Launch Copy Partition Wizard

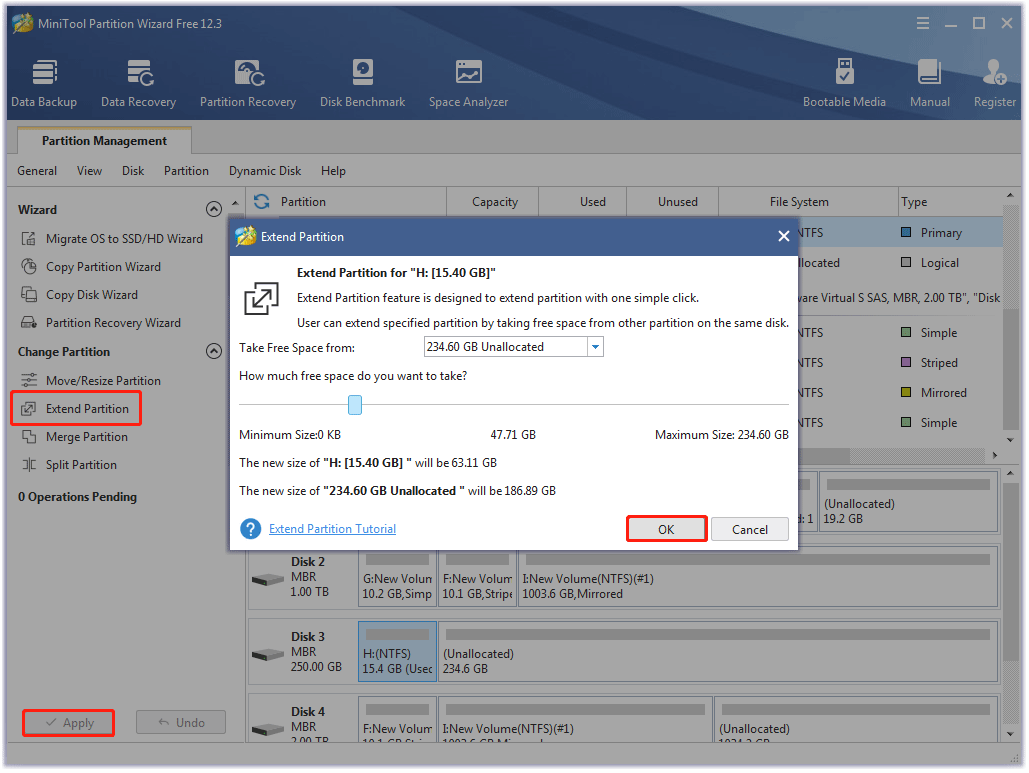[91, 267]
